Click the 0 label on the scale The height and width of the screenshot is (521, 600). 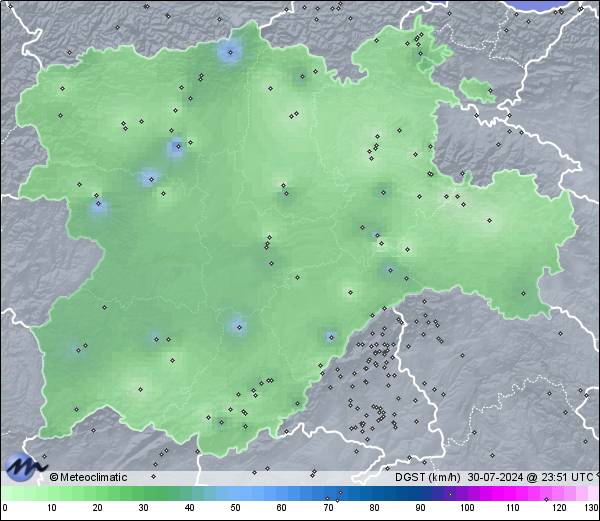pyautogui.click(x=5, y=508)
